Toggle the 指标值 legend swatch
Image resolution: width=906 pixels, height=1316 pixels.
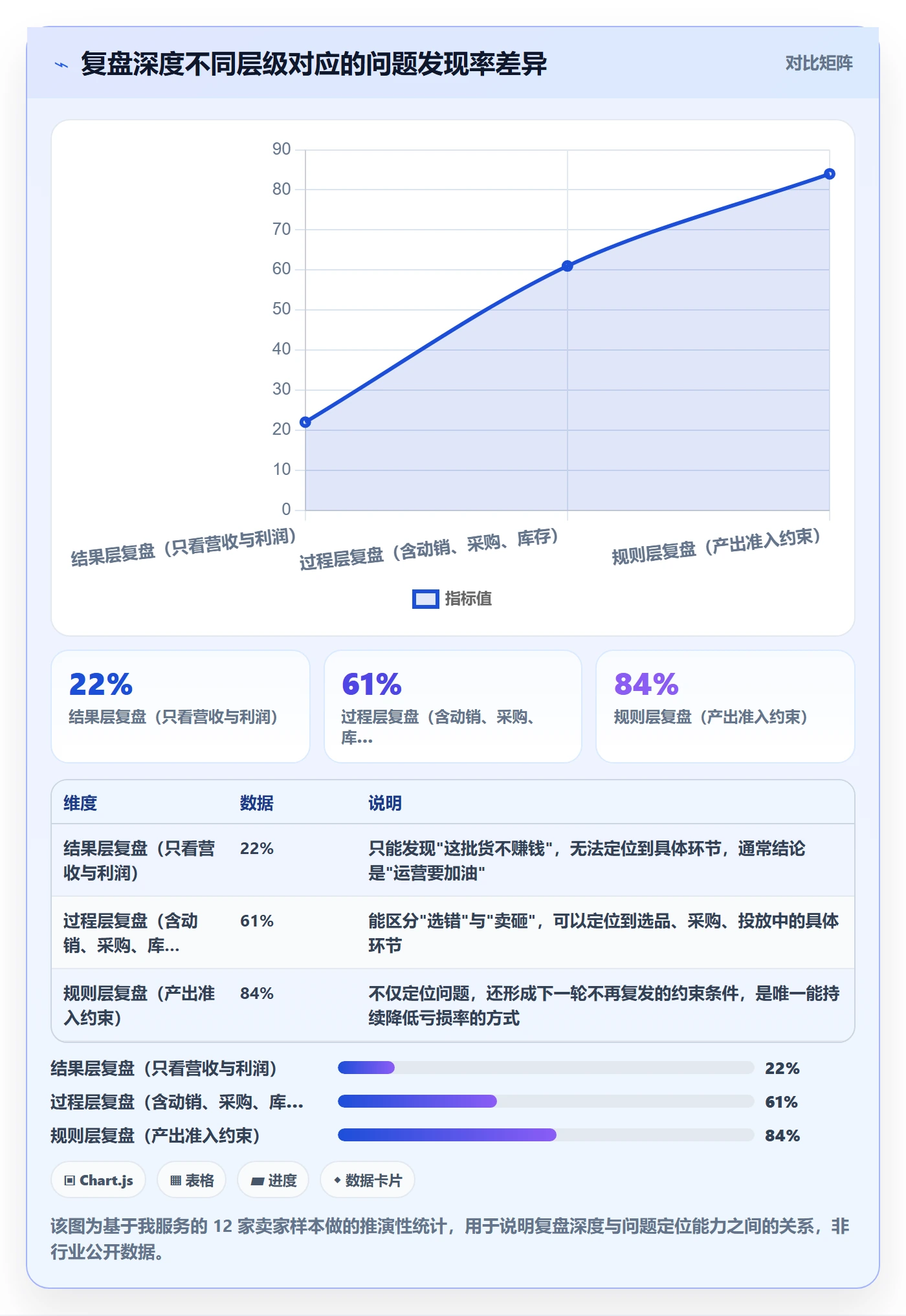point(426,598)
